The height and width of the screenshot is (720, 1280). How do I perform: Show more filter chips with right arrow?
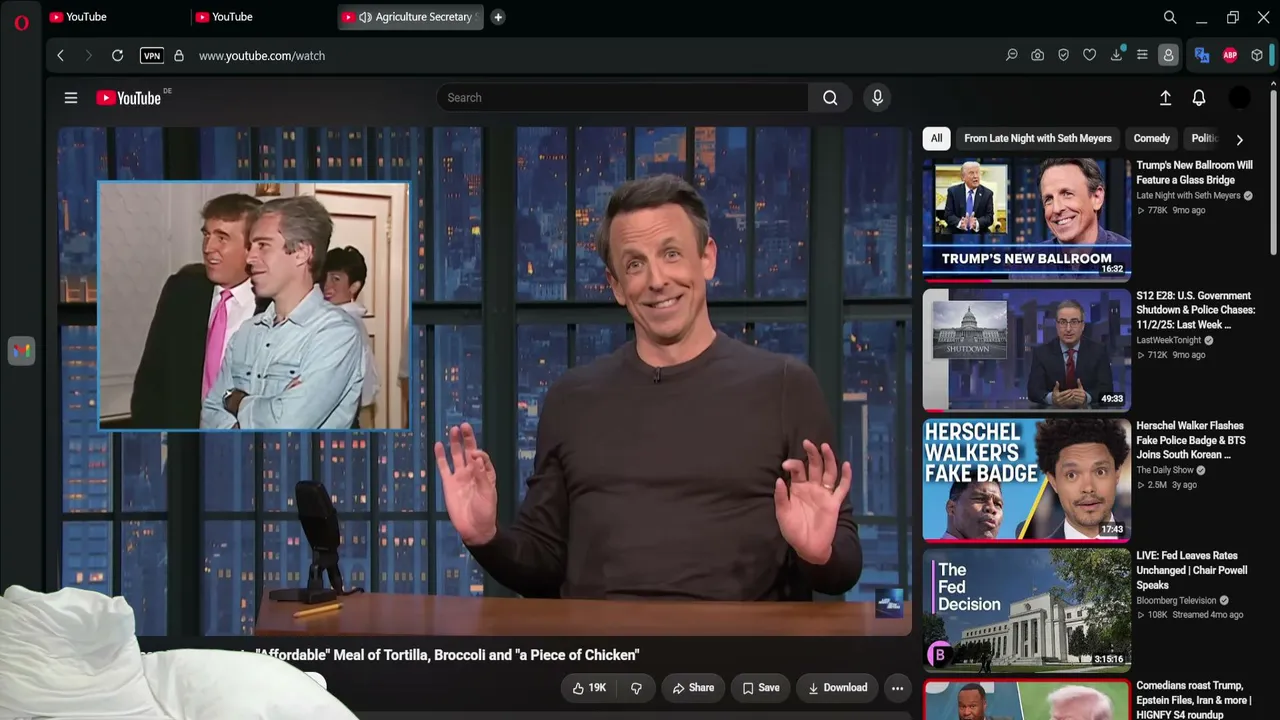tap(1239, 140)
